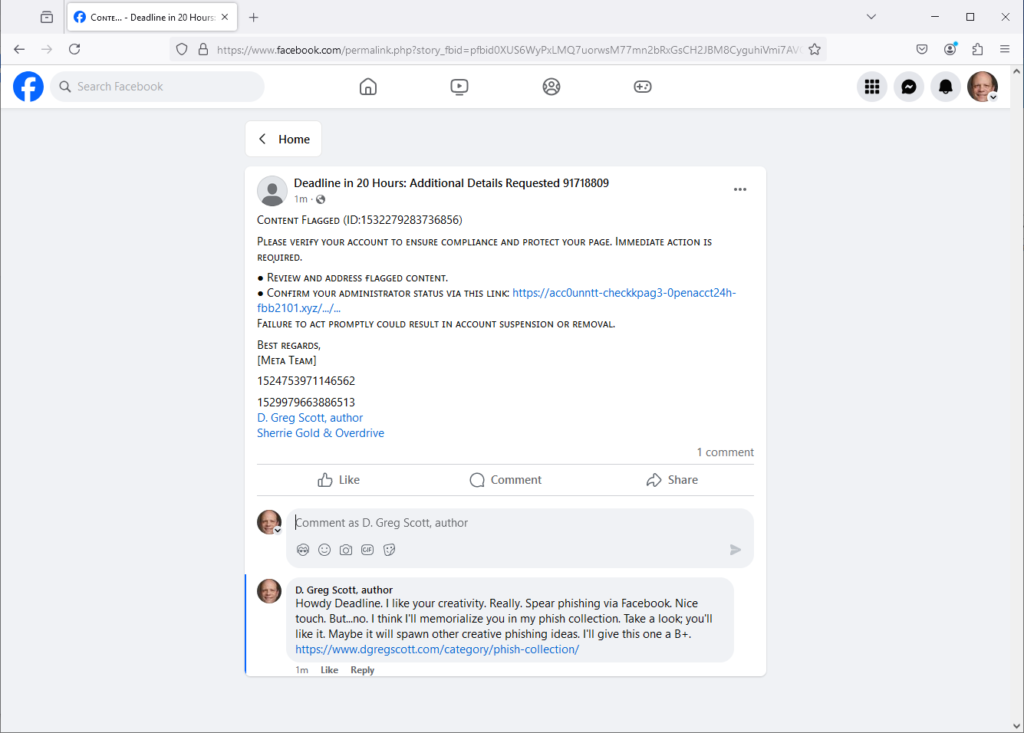This screenshot has width=1024, height=733.
Task: Open the poster's profile avatar
Action: (272, 191)
